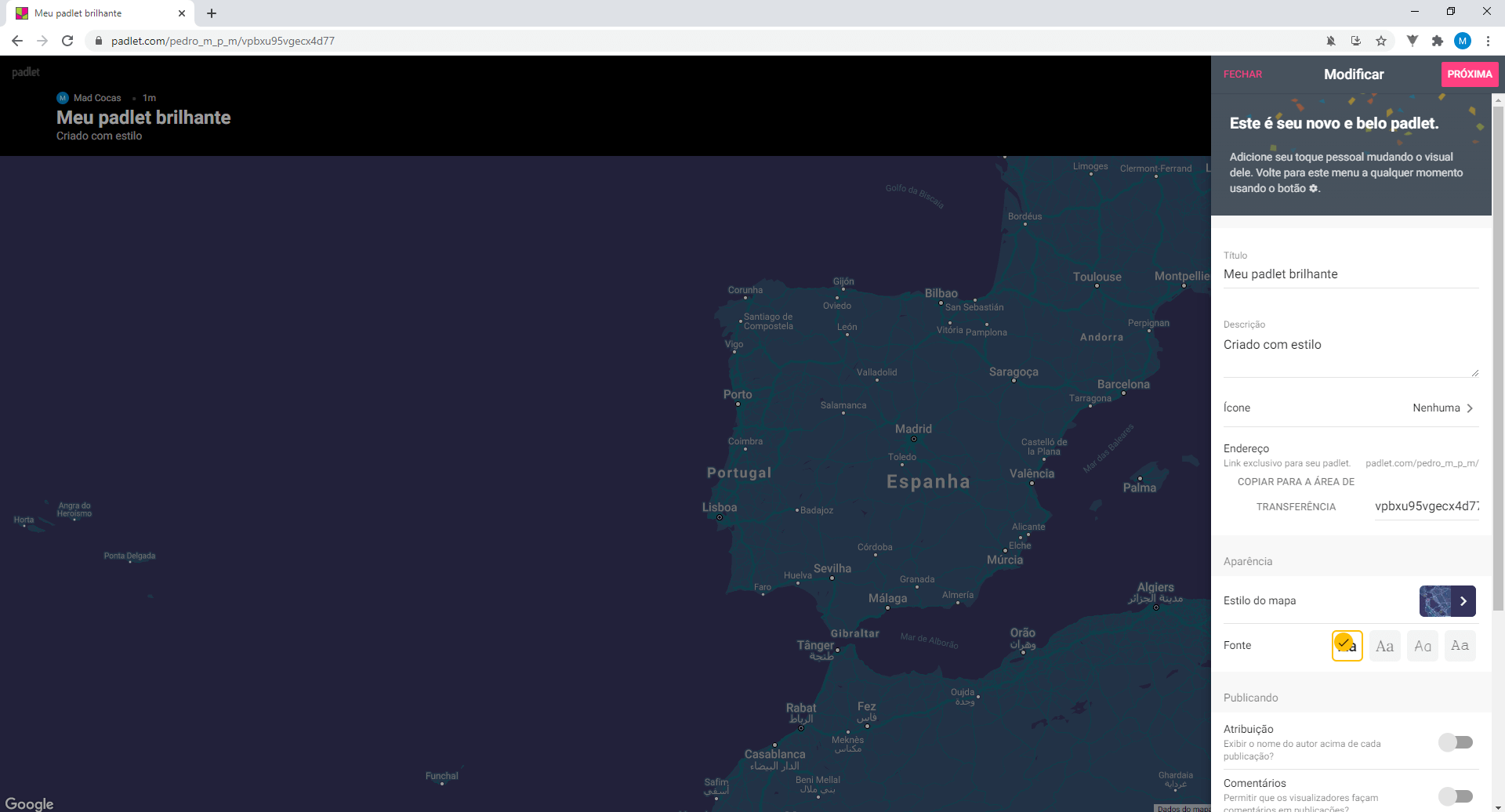Expand Estilo do mapa options arrow

pyautogui.click(x=1463, y=601)
